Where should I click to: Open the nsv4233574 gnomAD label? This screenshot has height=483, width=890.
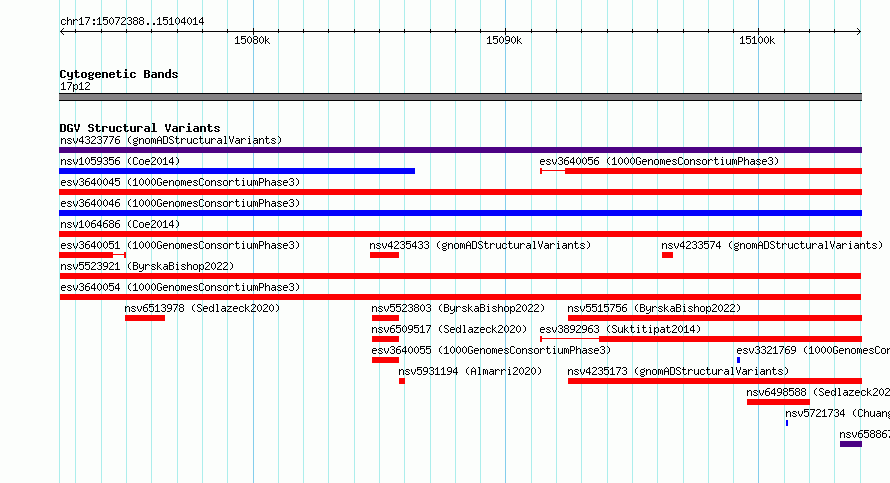772,245
